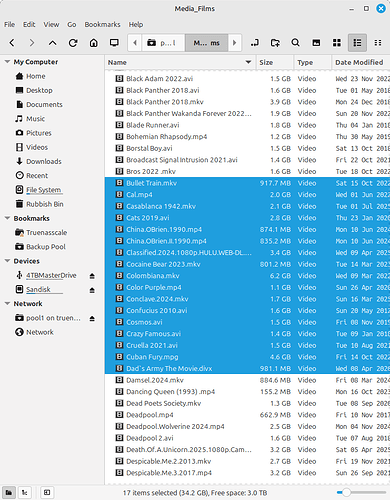Select Casablanca 1942.mkv file
Viewport: 390px width, 500px height.
click(247, 206)
